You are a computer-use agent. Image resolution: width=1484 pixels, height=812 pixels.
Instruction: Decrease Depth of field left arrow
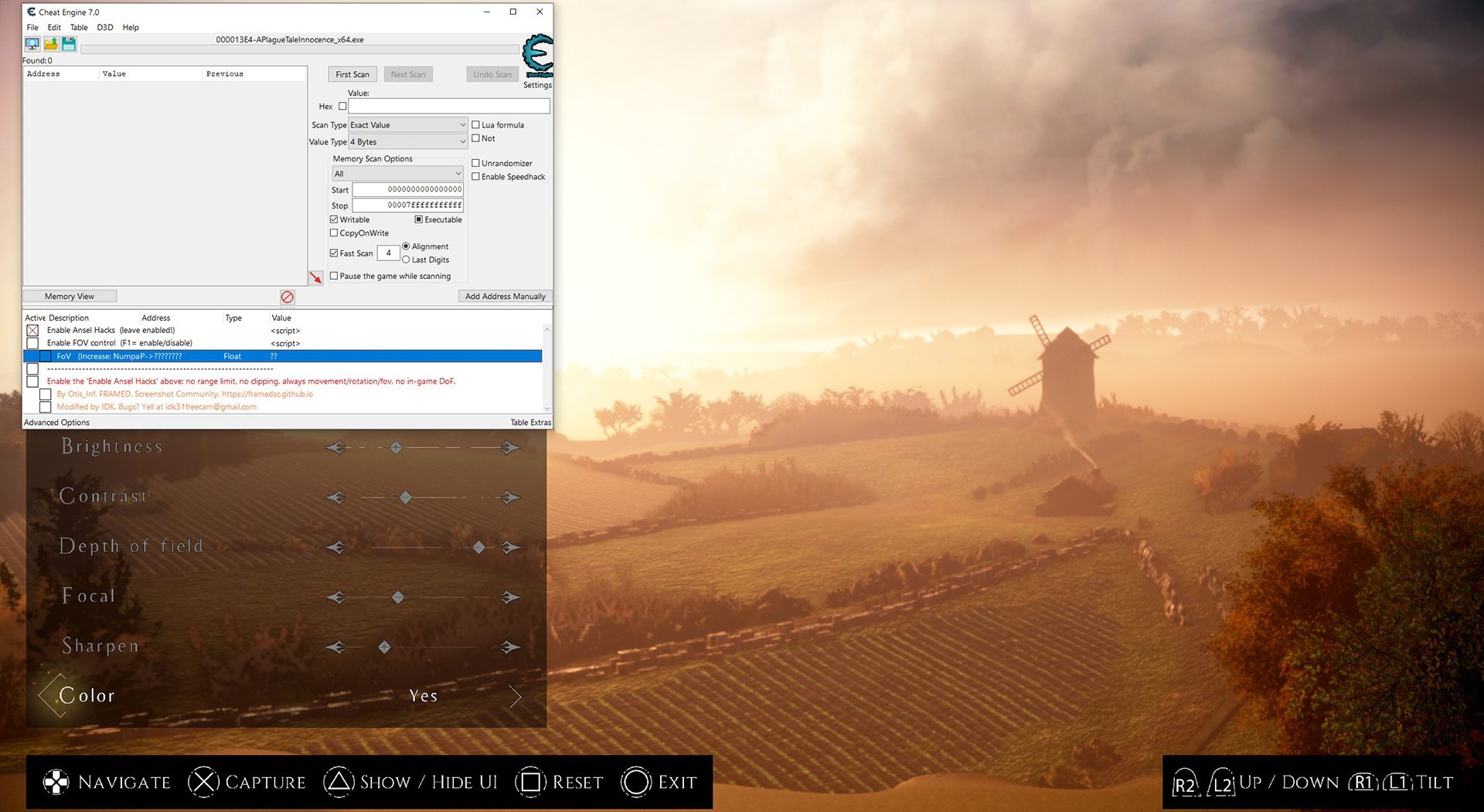pos(336,547)
